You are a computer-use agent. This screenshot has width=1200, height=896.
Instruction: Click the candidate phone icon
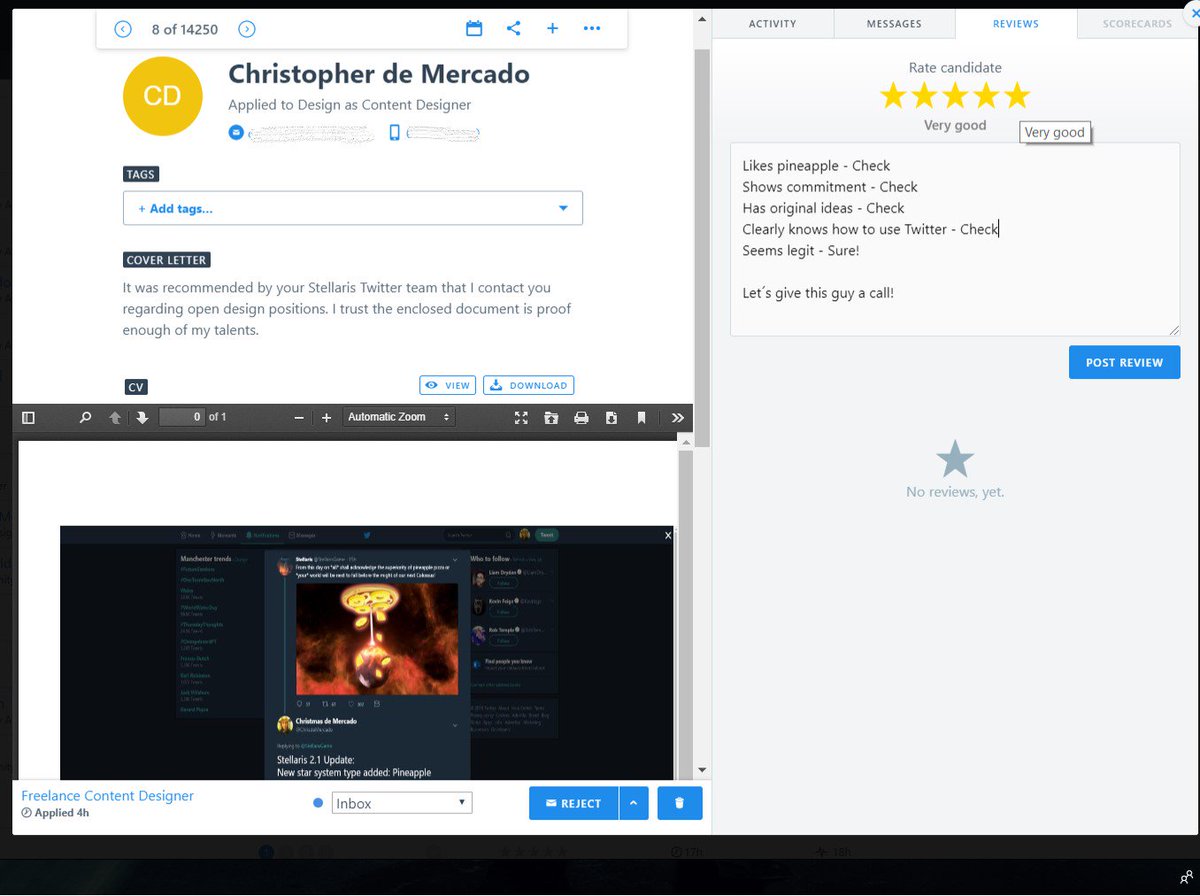394,132
